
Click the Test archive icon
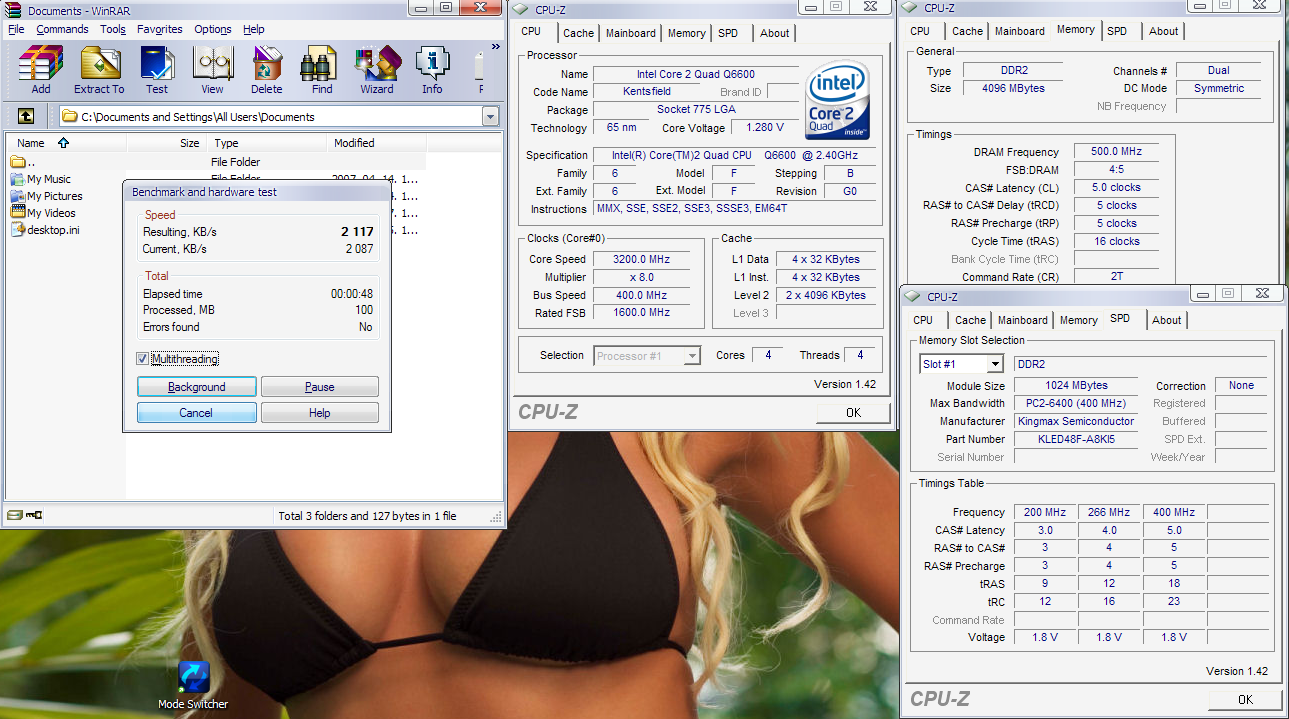pyautogui.click(x=157, y=68)
